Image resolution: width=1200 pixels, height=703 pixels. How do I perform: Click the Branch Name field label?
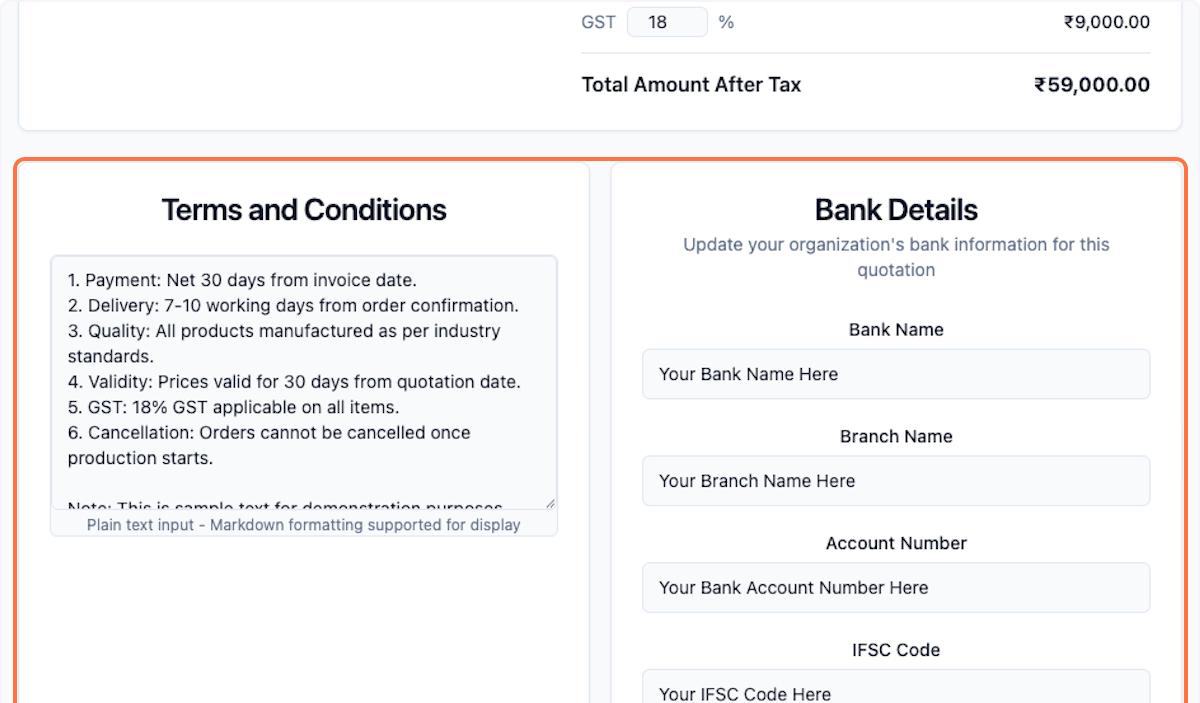896,436
